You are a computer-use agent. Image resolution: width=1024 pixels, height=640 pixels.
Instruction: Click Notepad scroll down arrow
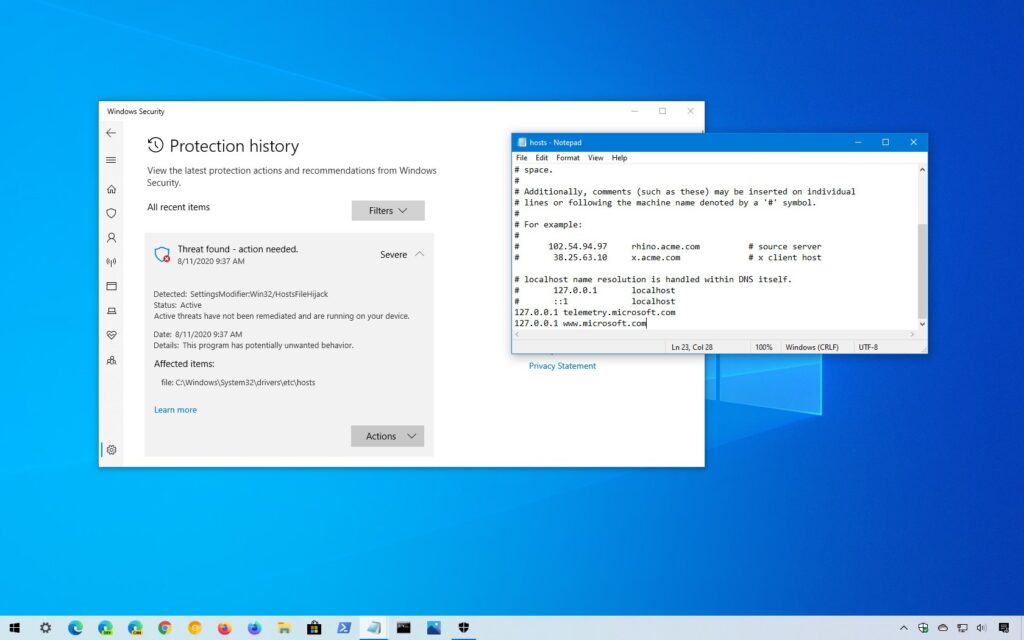pyautogui.click(x=922, y=324)
